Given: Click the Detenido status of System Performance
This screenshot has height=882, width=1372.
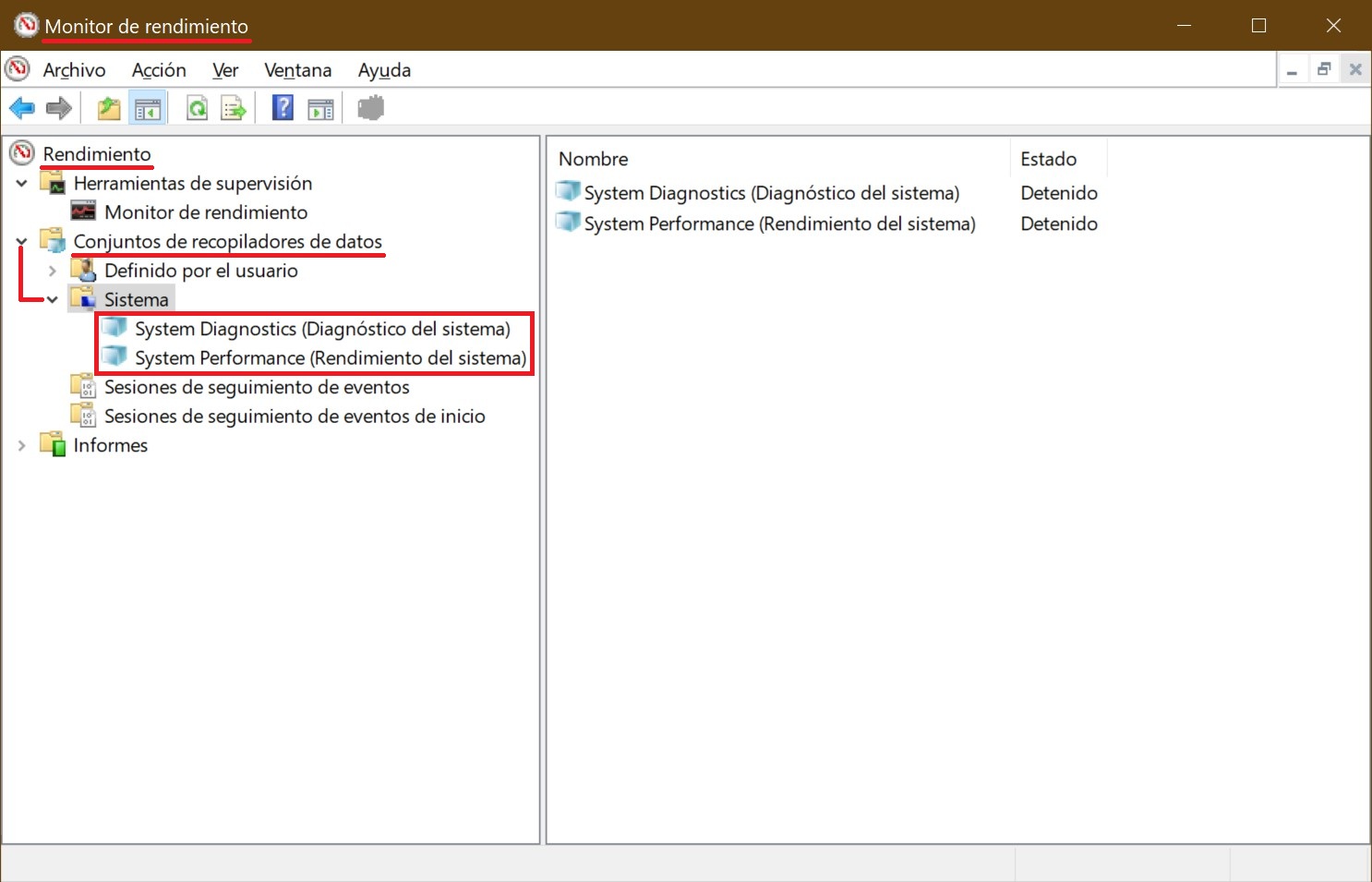Looking at the screenshot, I should 1059,224.
